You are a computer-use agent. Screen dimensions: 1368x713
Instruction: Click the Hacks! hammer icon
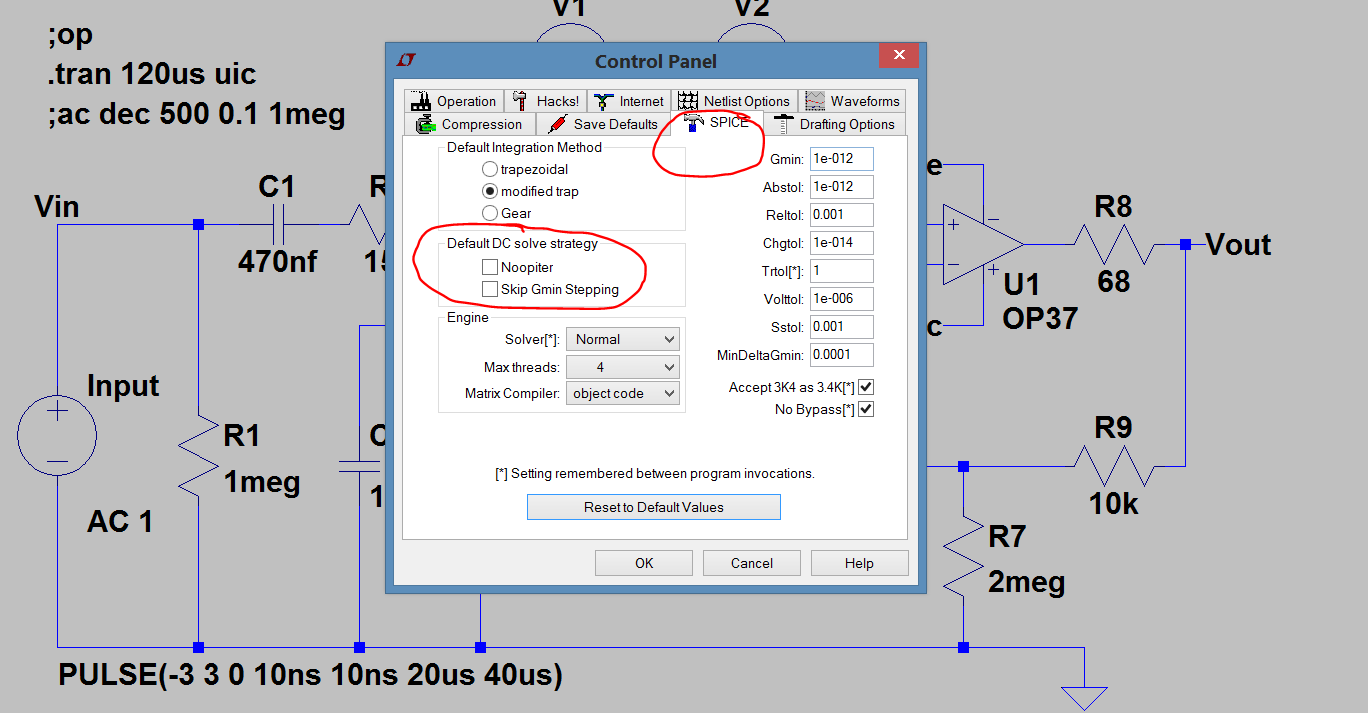[520, 101]
